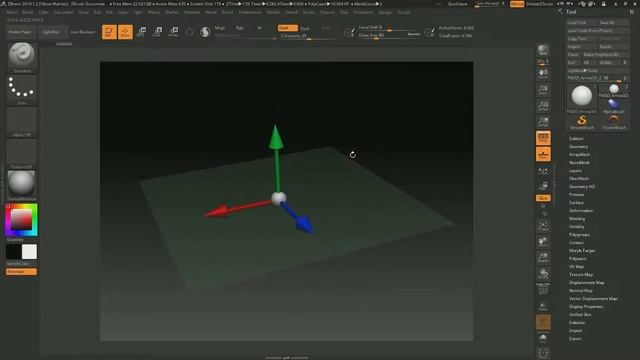Viewport: 640px width, 360px height.
Task: Toggle the Floor grid button
Action: click(543, 154)
